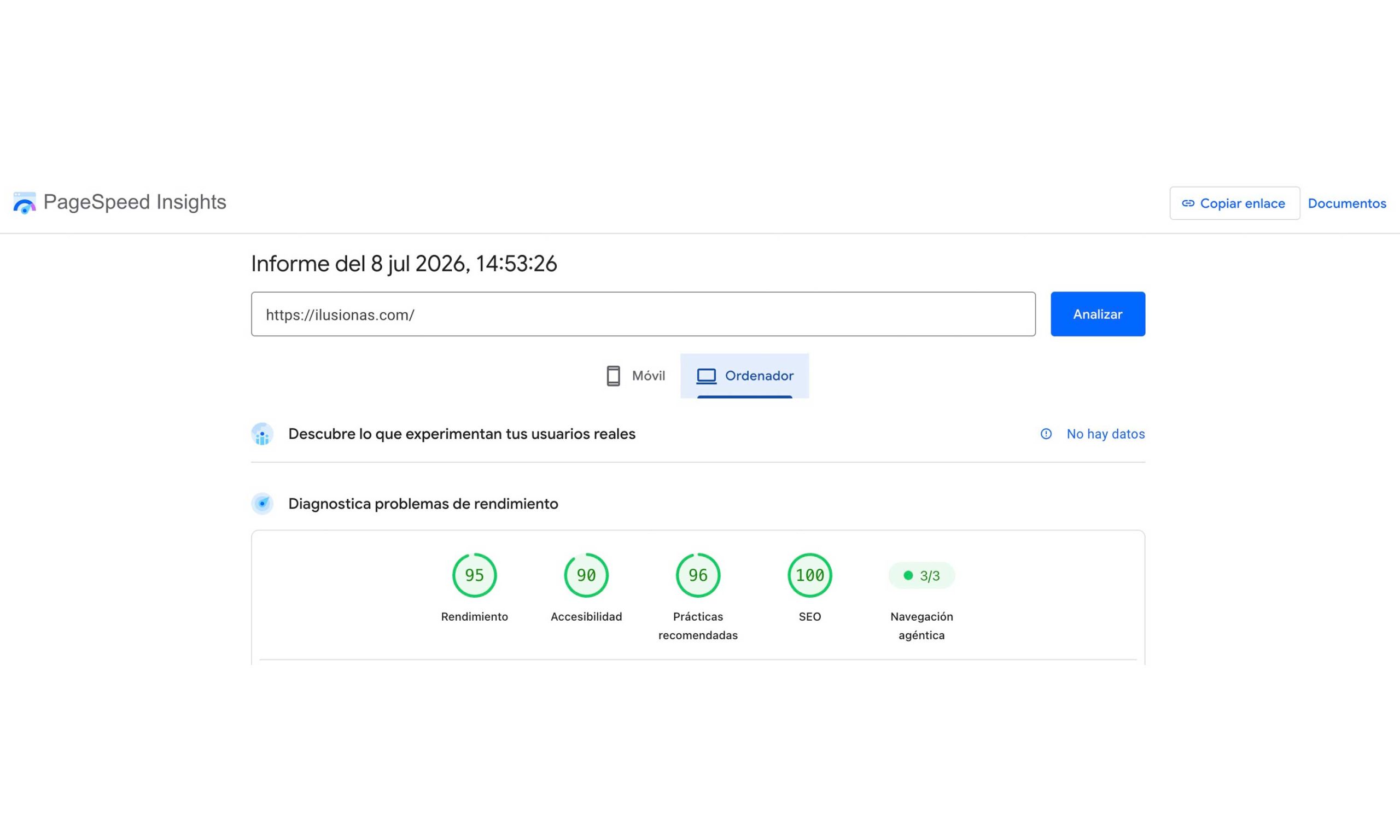1400x840 pixels.
Task: Click the Prácticas recomendadas label
Action: [x=698, y=626]
